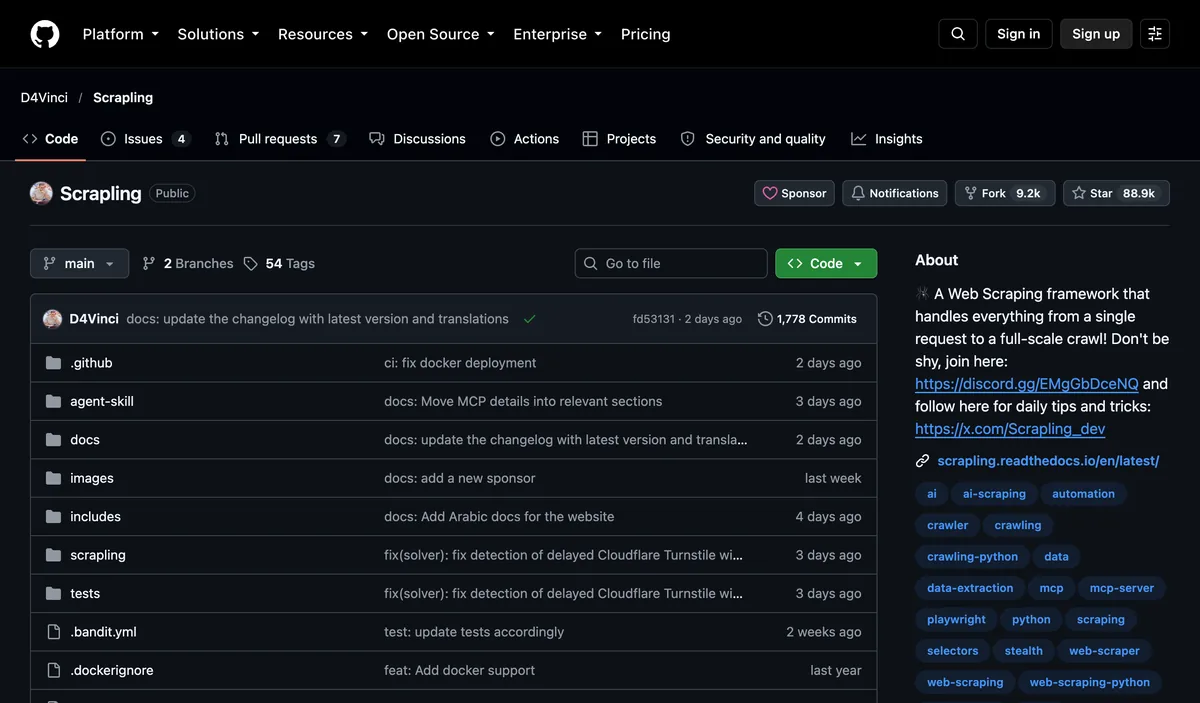Click the Sign up button
The height and width of the screenshot is (703, 1200).
click(x=1096, y=34)
